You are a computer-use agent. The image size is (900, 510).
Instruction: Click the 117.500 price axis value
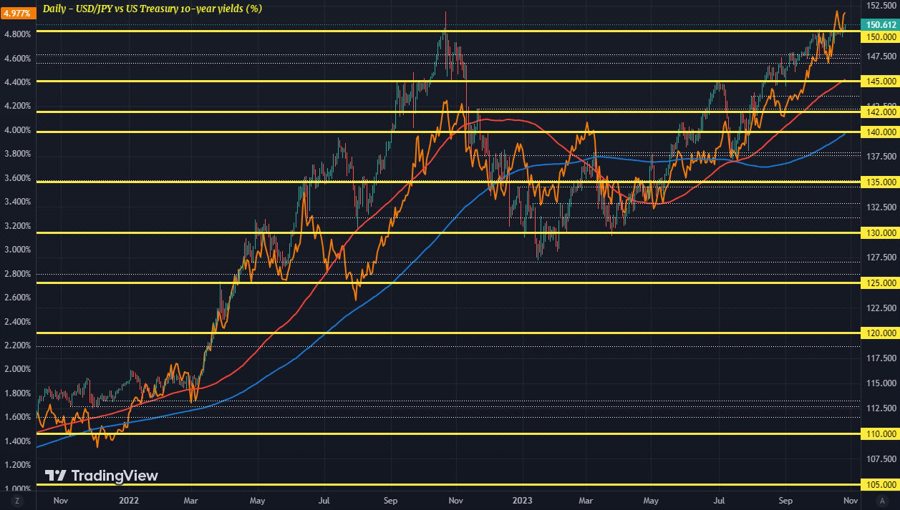point(881,358)
